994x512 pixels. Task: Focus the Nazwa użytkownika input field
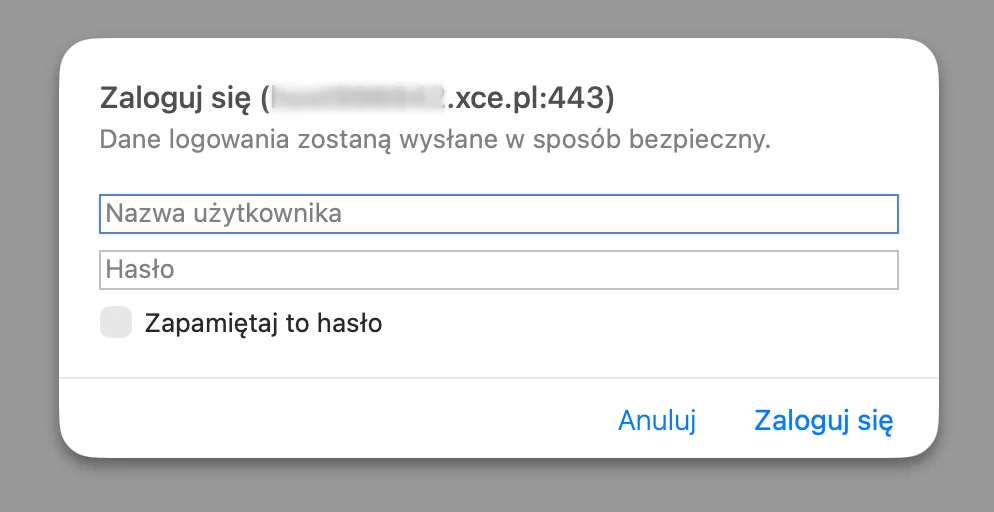pos(498,214)
